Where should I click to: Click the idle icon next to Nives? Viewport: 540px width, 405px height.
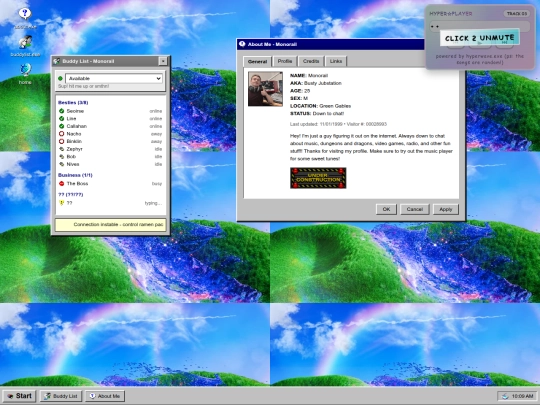(x=61, y=164)
